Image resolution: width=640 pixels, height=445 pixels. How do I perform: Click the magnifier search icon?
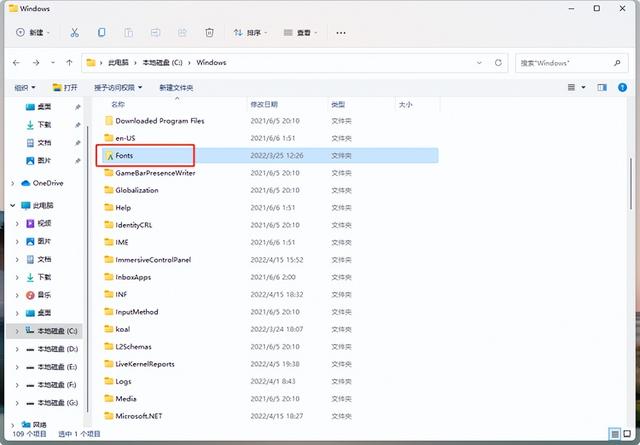pyautogui.click(x=617, y=63)
